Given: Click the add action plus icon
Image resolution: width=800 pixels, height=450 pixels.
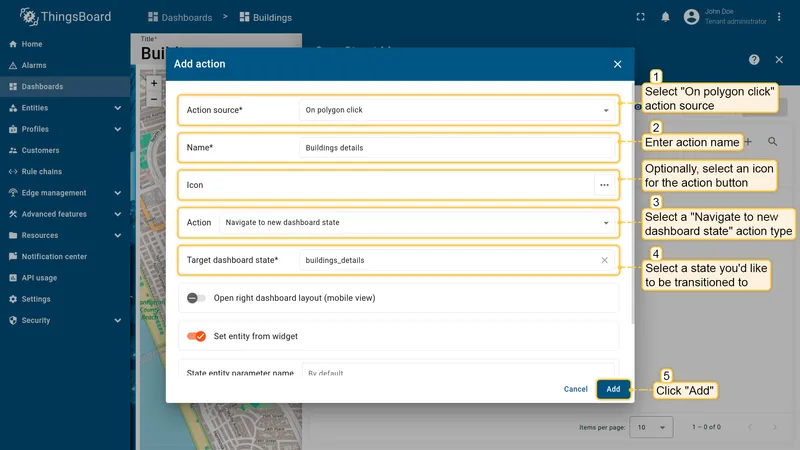Looking at the screenshot, I should click(748, 142).
